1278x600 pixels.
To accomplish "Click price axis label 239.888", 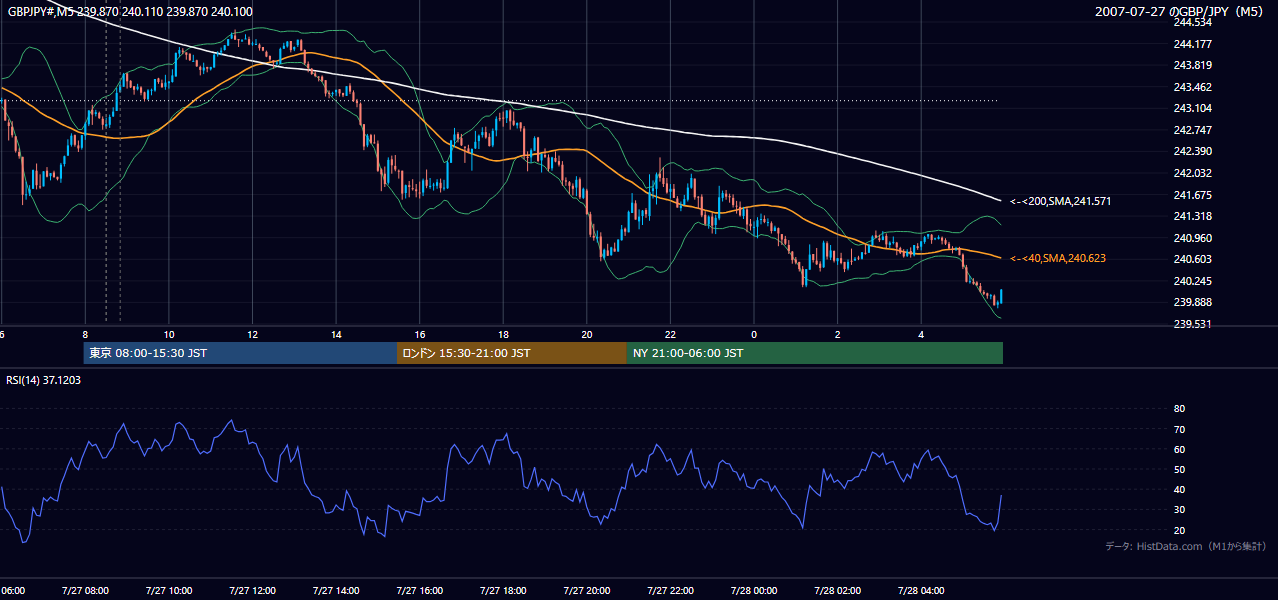I will click(x=1193, y=302).
